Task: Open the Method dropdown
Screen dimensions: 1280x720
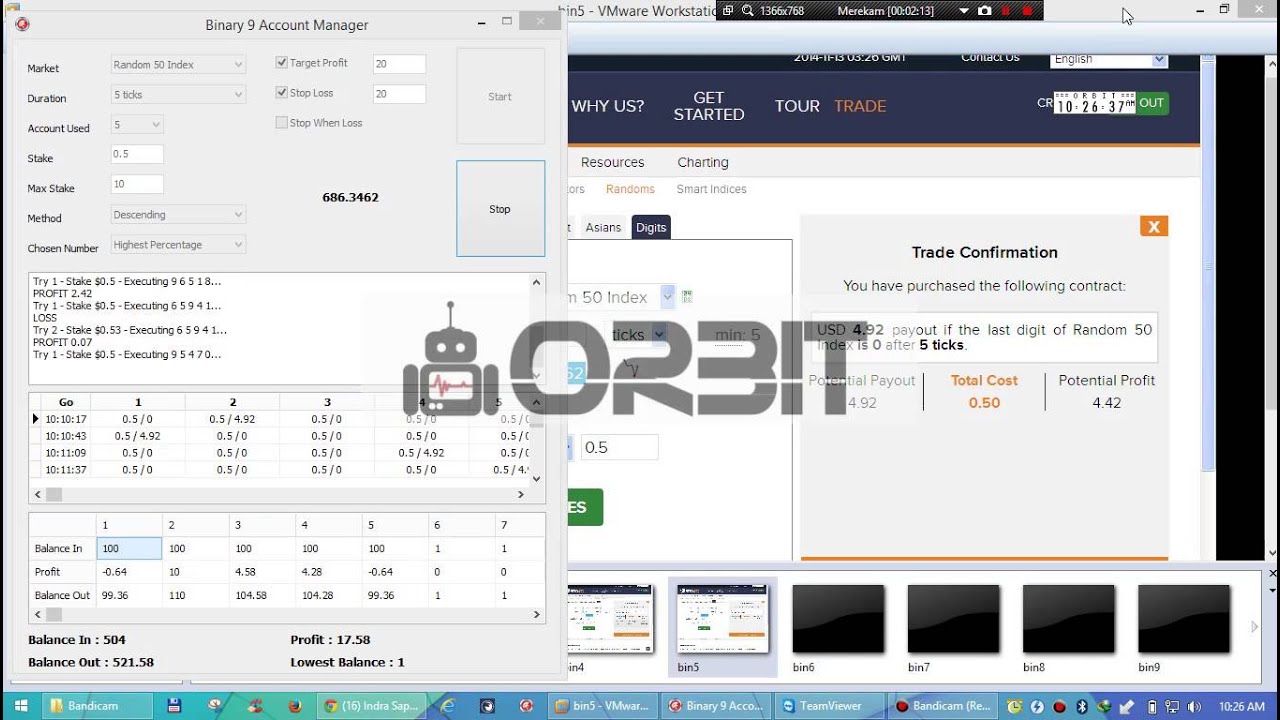Action: click(178, 214)
